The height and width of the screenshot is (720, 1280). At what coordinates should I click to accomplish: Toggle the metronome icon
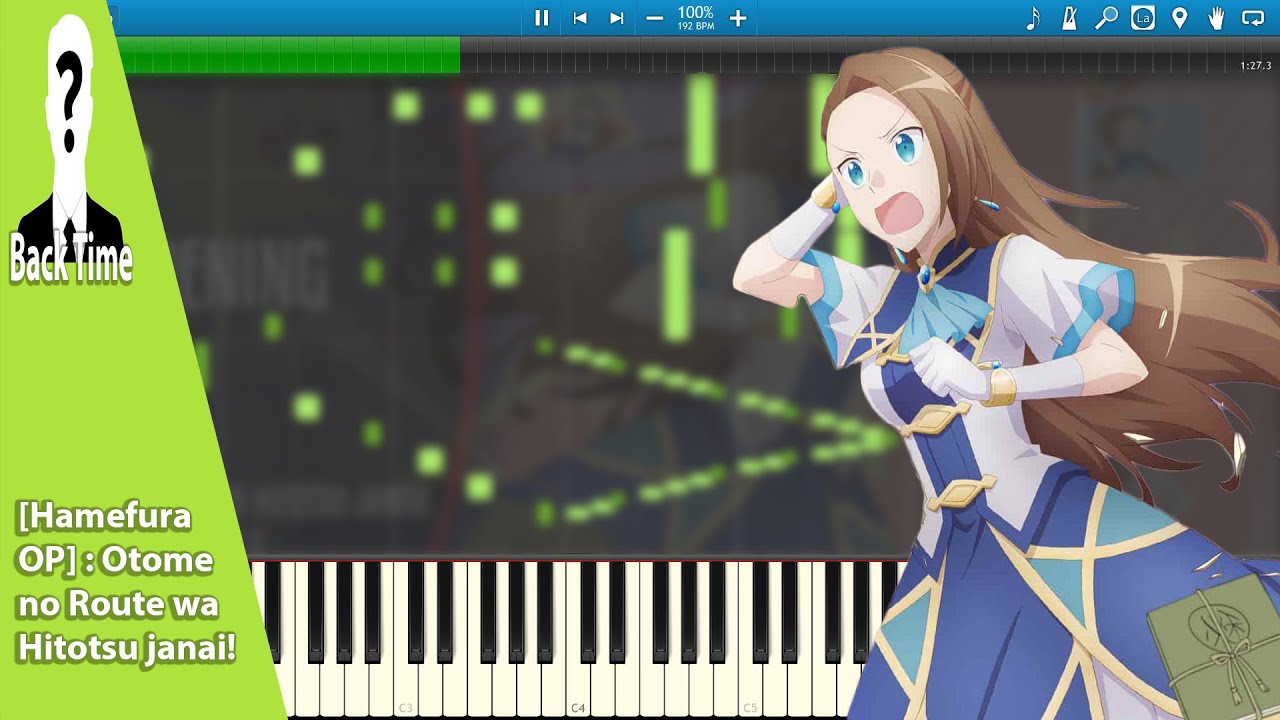click(x=1069, y=18)
